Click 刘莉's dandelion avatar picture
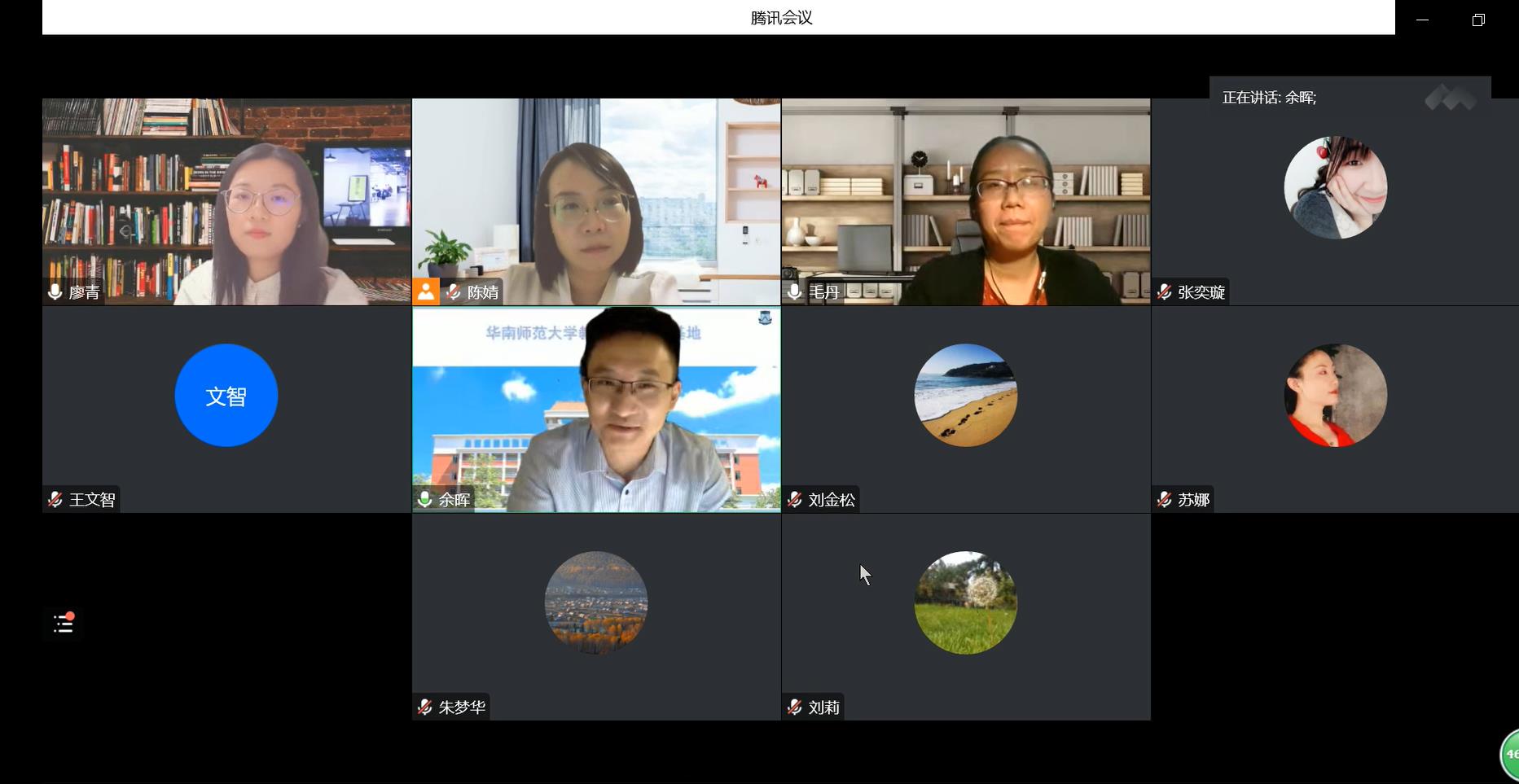This screenshot has width=1519, height=784. (x=966, y=602)
